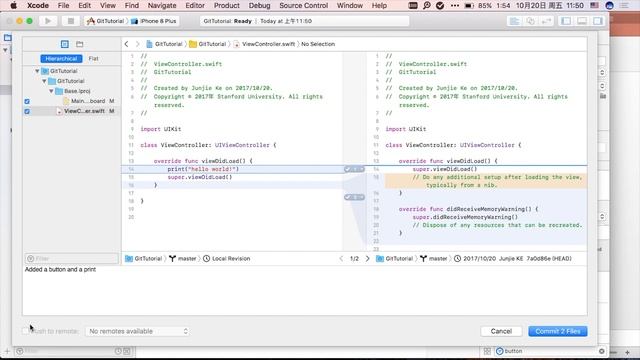Viewport: 640px width, 360px height.
Task: Enable the Push to remote checkbox
Action: (26, 331)
